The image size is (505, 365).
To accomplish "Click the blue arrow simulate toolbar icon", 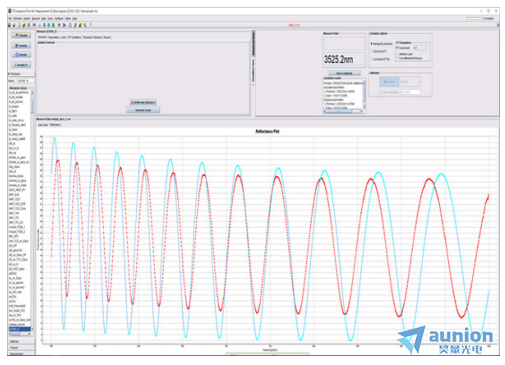I will pyautogui.click(x=64, y=25).
